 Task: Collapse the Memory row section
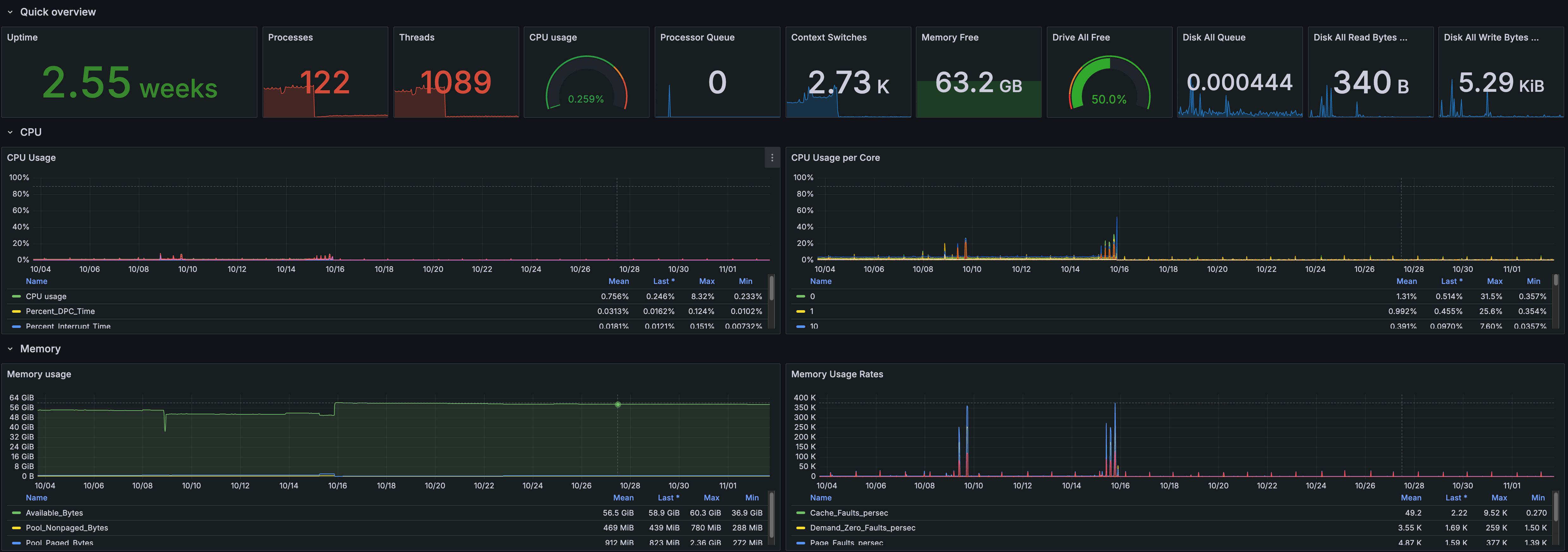pyautogui.click(x=10, y=349)
